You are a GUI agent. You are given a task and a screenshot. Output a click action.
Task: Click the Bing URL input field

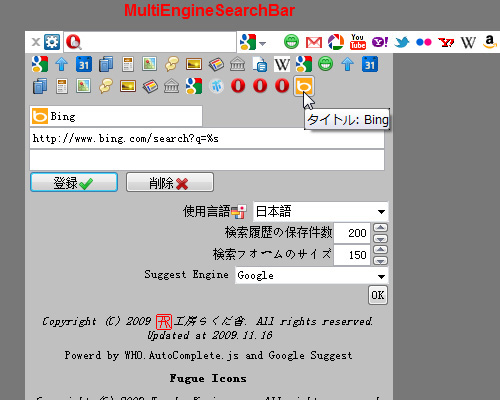[x=207, y=138]
